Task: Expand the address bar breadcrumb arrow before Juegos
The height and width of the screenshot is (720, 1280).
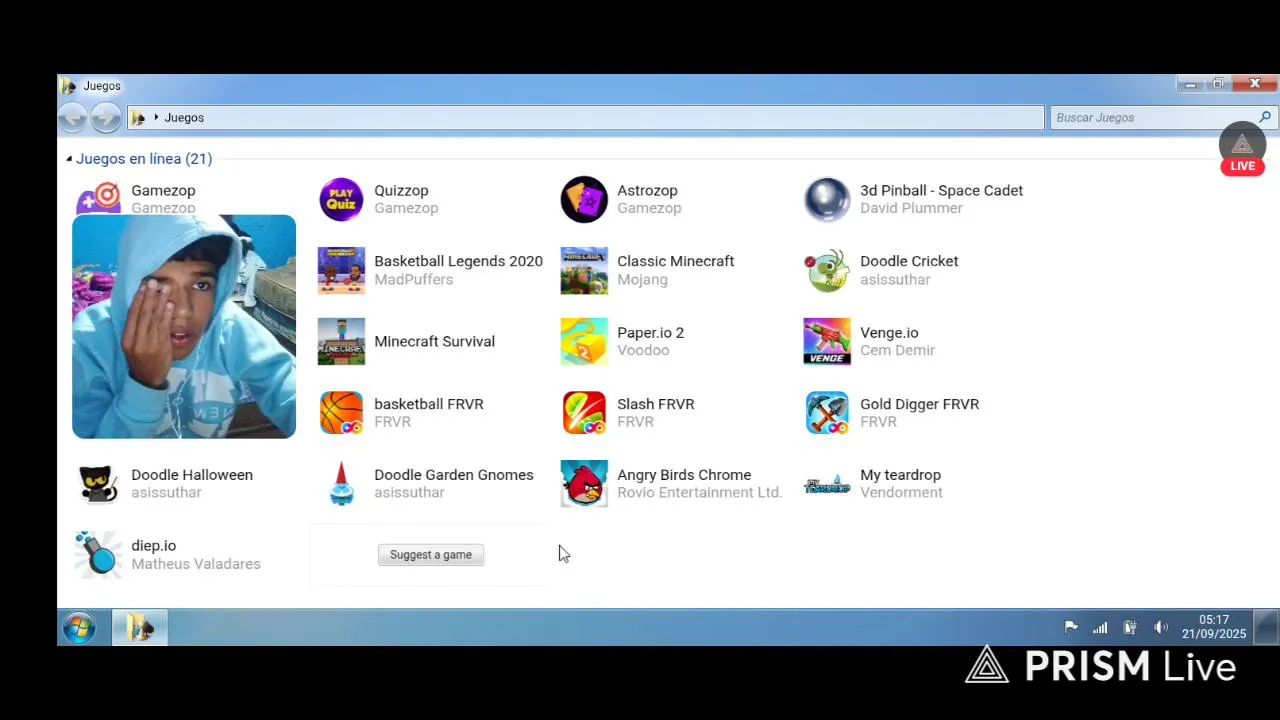Action: click(x=156, y=118)
